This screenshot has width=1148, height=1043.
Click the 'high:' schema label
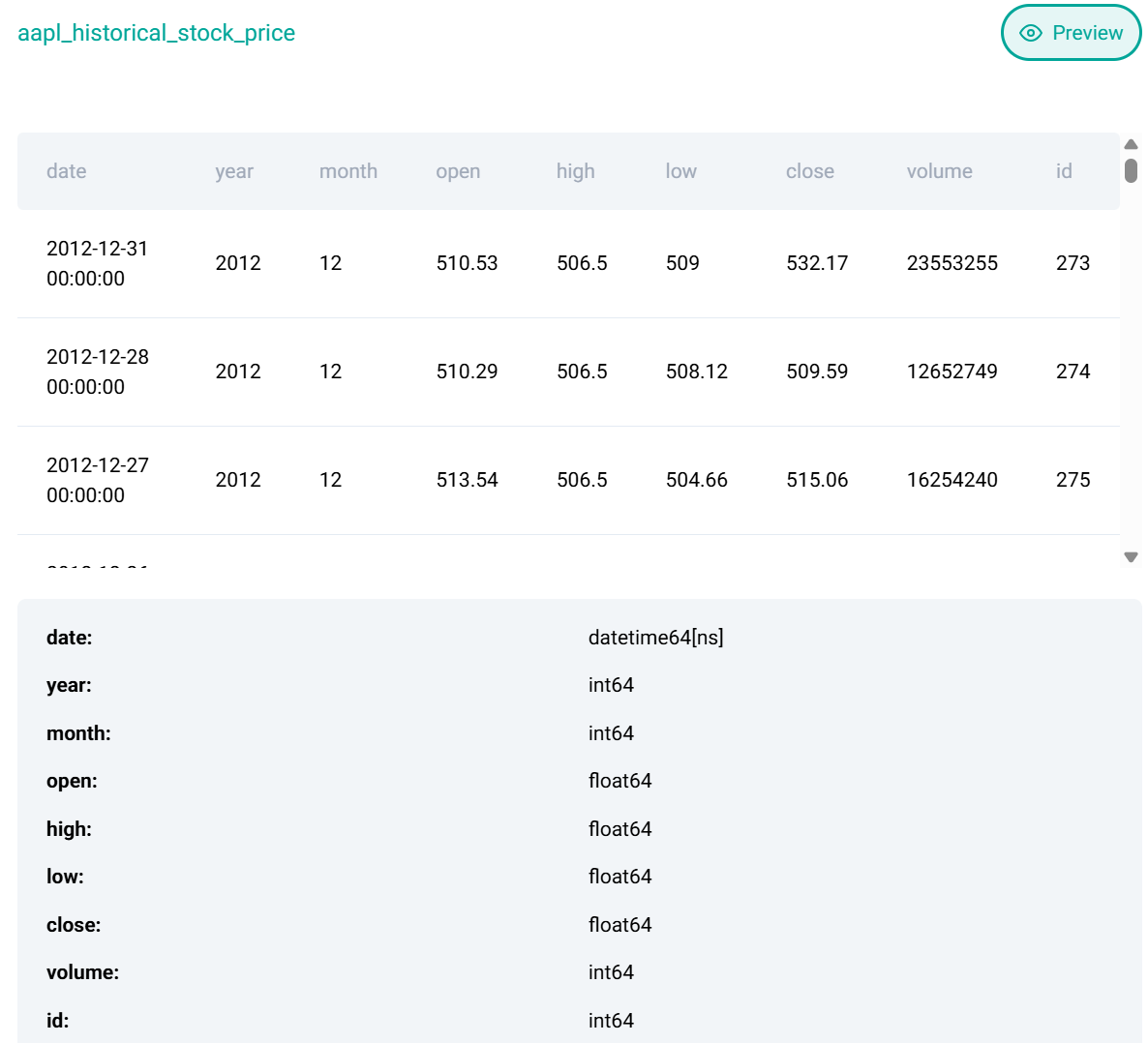(x=69, y=829)
